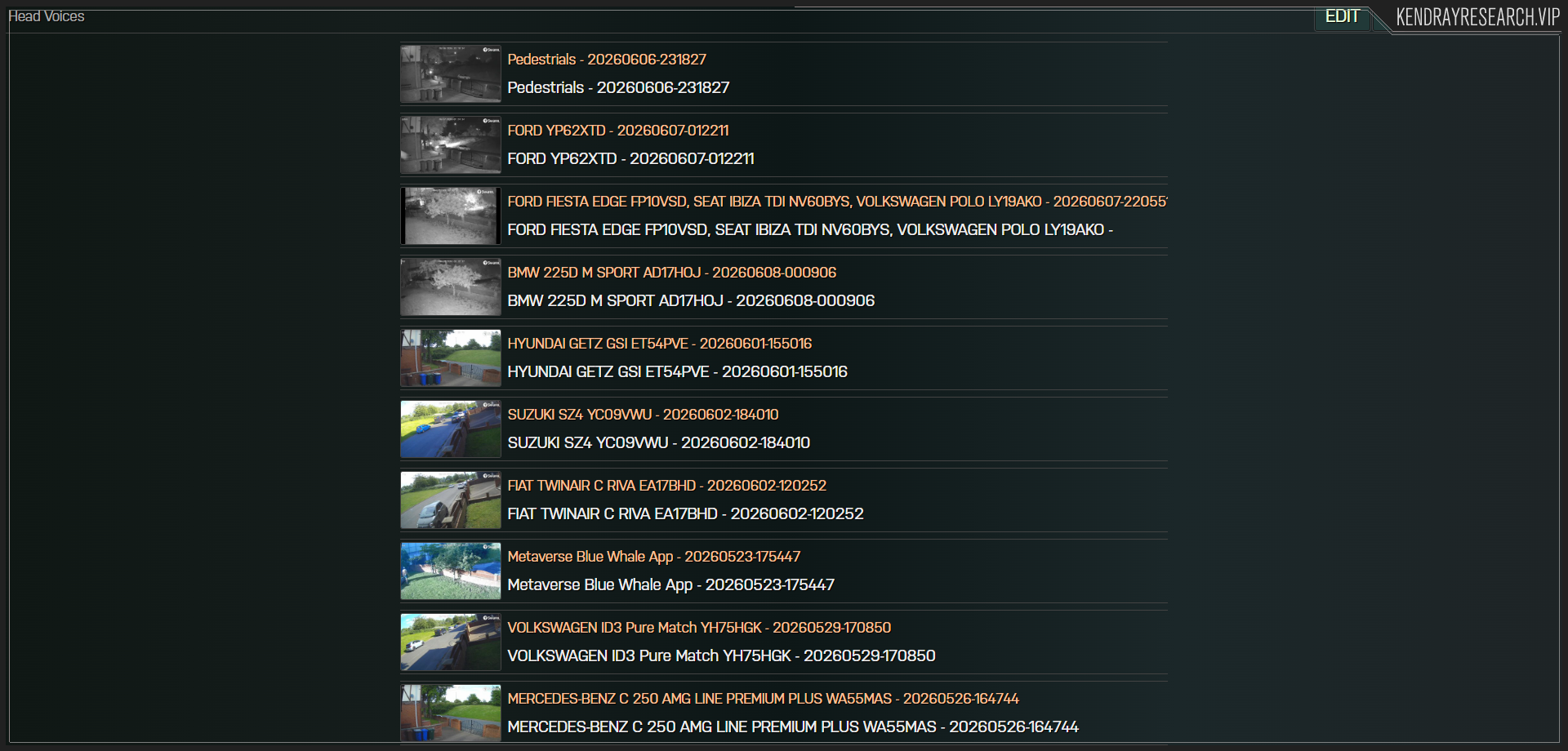Viewport: 1568px width, 751px height.
Task: Select white description 'VOLKSWAGEN ID3 Pure Match YH75HGK'
Action: coord(722,655)
